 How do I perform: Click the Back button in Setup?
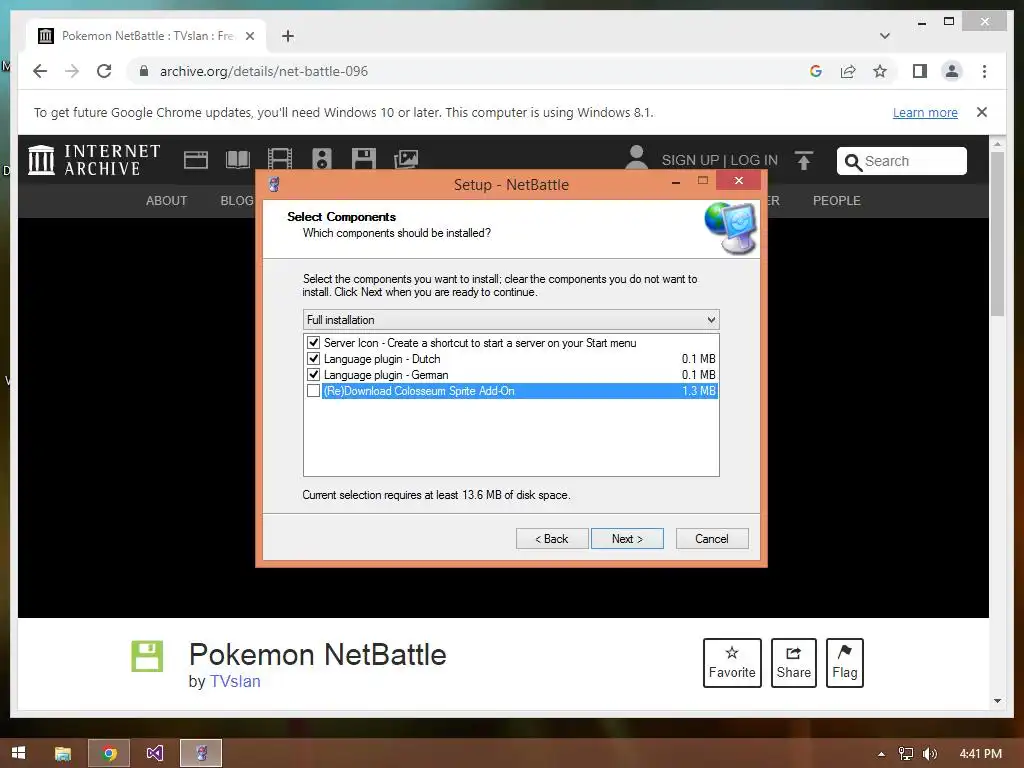[552, 539]
